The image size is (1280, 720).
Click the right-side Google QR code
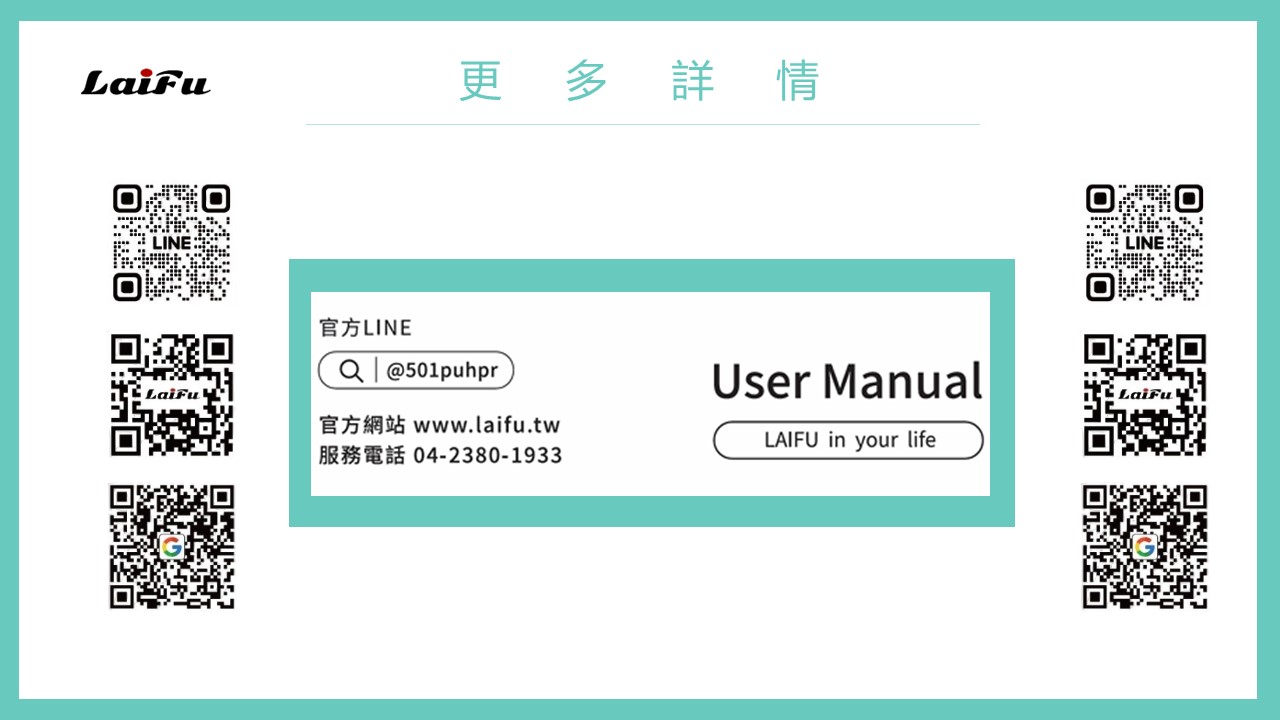coord(1144,546)
